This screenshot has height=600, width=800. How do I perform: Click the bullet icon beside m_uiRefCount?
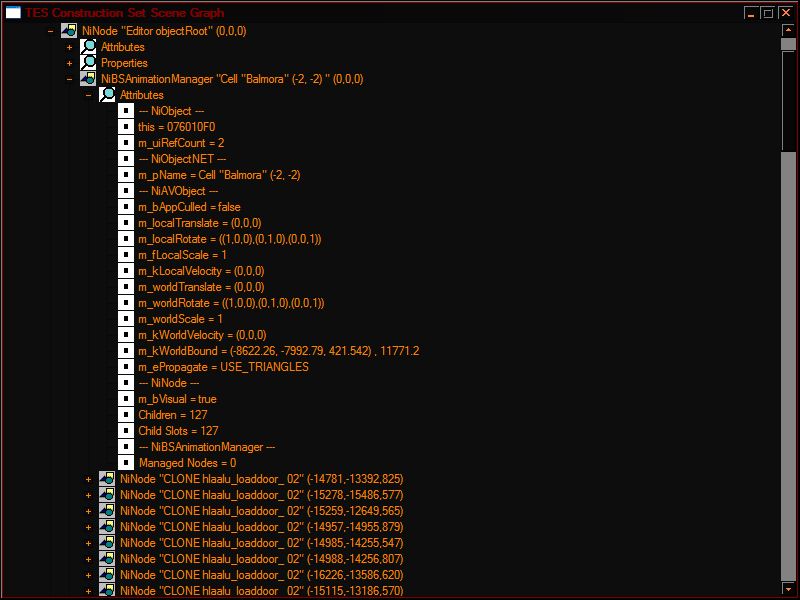[x=126, y=143]
